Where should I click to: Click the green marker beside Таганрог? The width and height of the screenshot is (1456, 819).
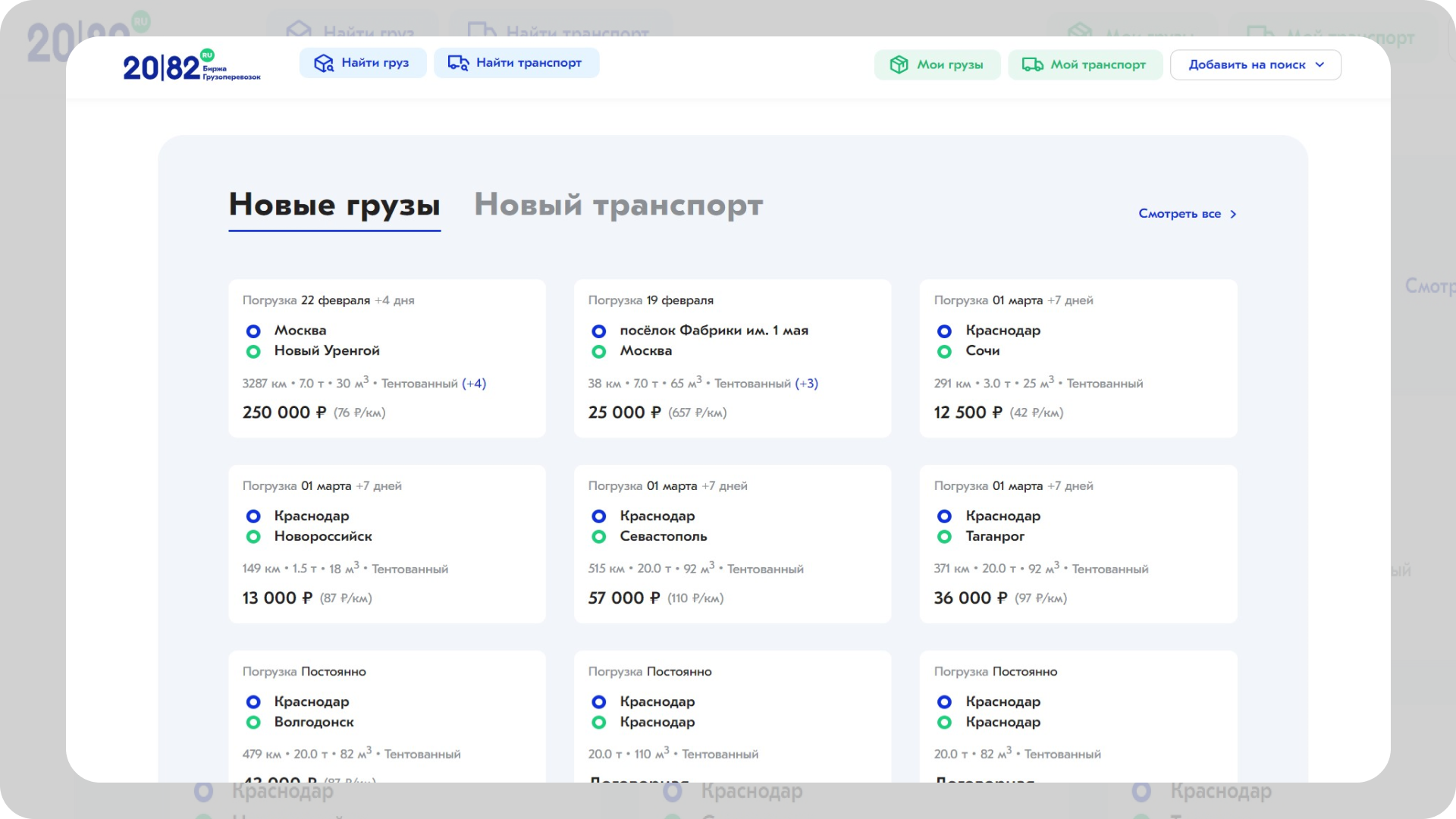944,537
